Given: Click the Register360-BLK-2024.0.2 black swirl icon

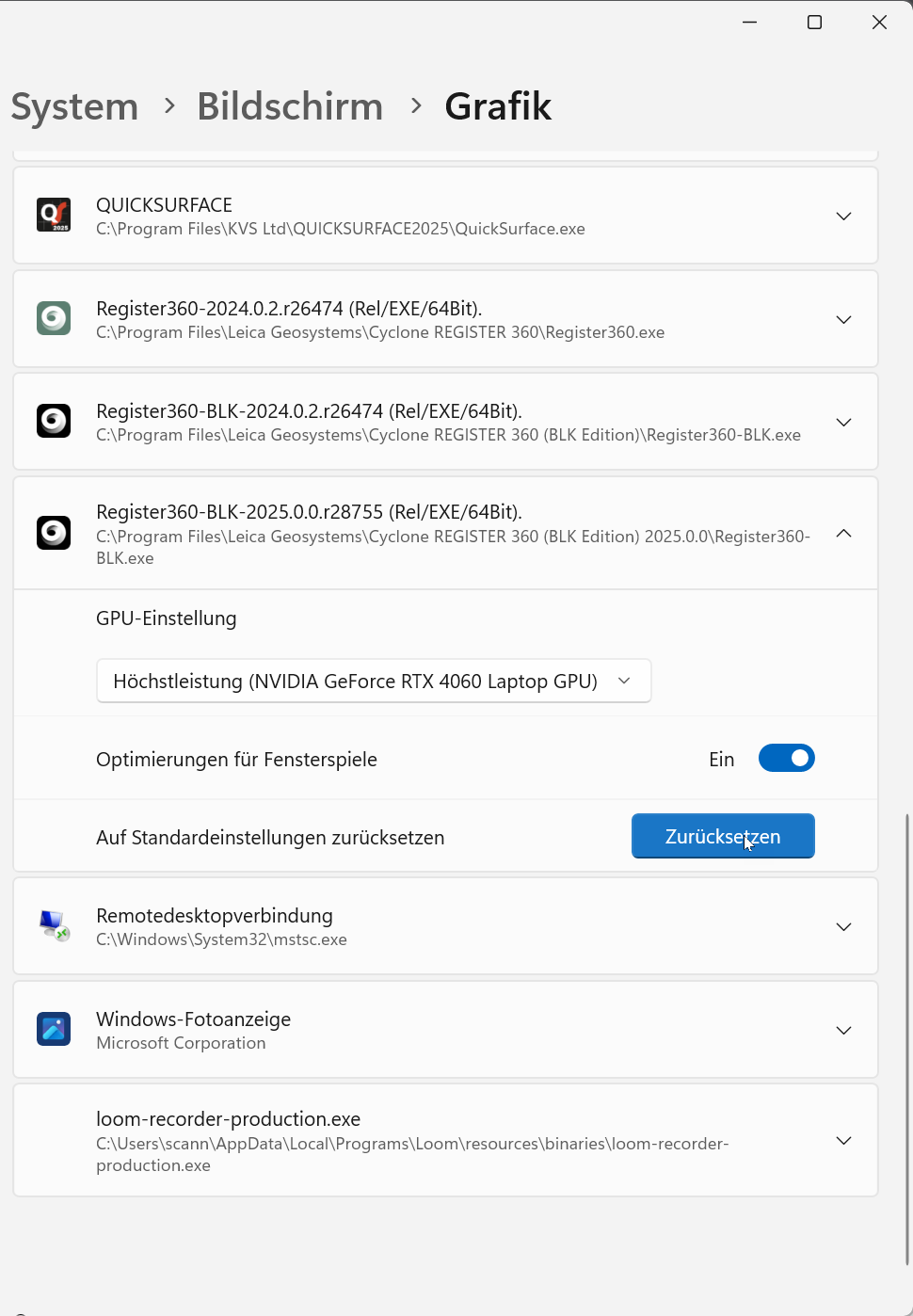Looking at the screenshot, I should tap(54, 421).
